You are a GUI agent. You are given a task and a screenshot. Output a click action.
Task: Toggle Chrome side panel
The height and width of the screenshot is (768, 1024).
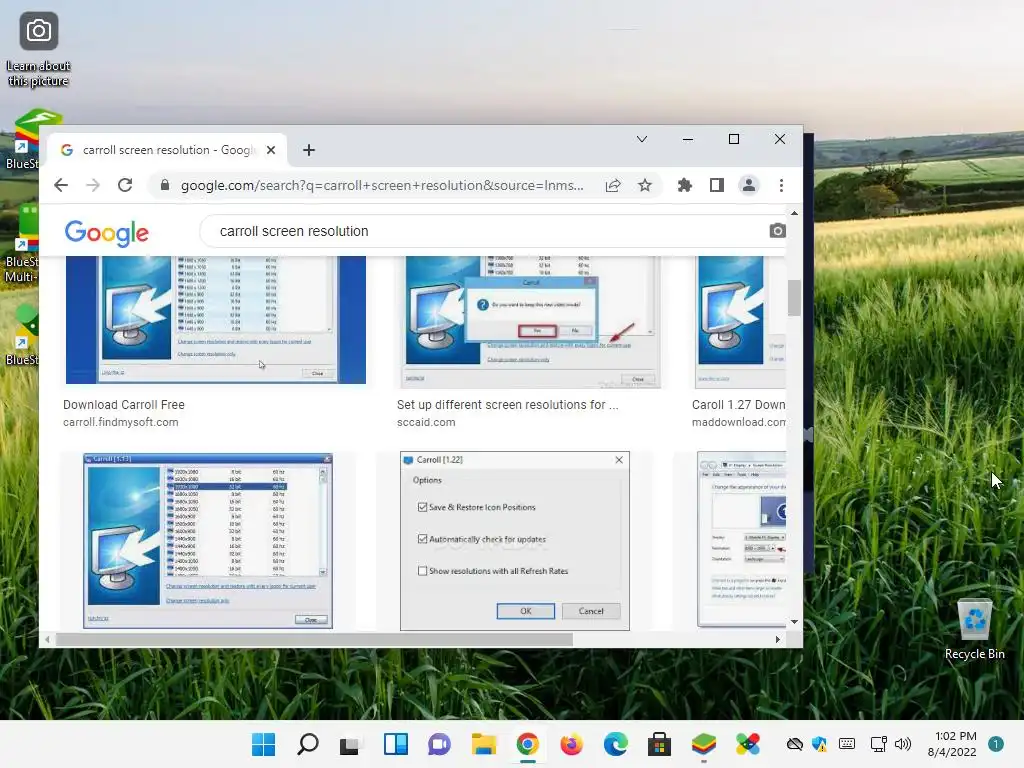[716, 185]
